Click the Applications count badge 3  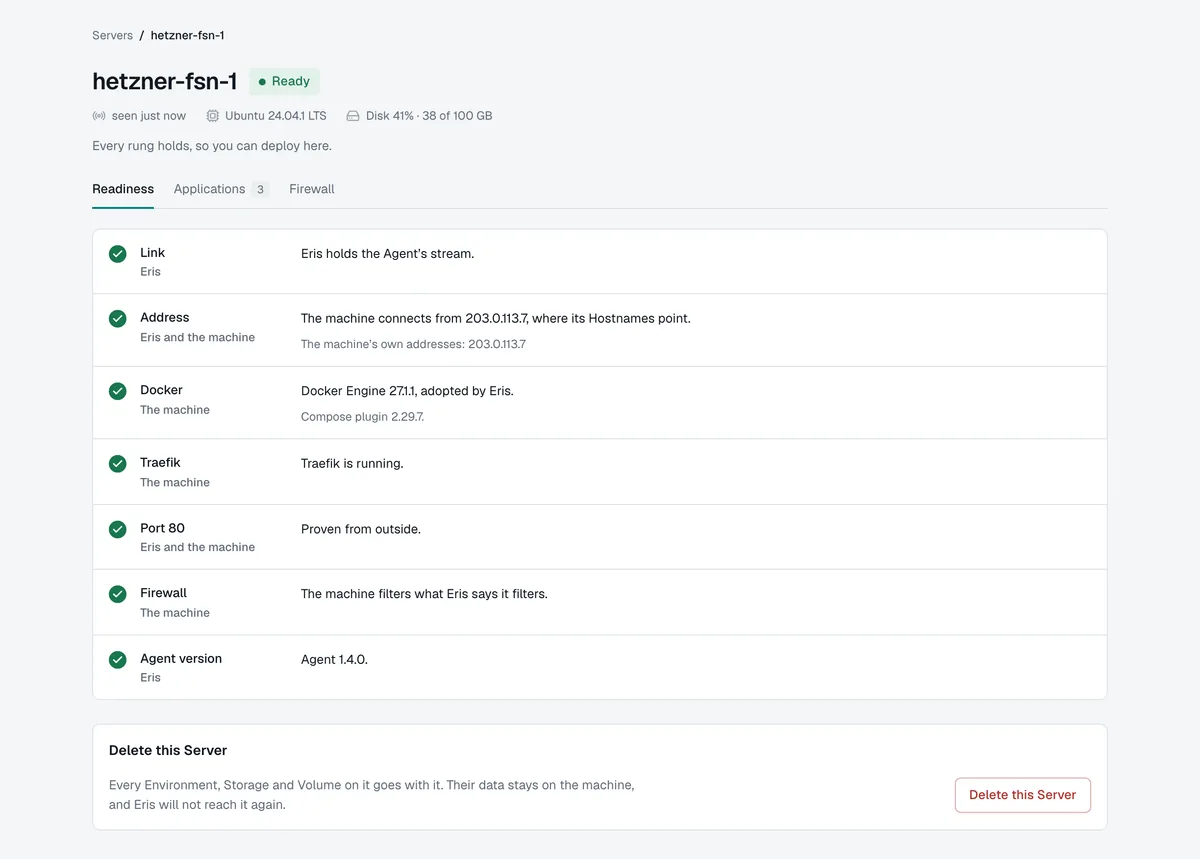pos(260,190)
